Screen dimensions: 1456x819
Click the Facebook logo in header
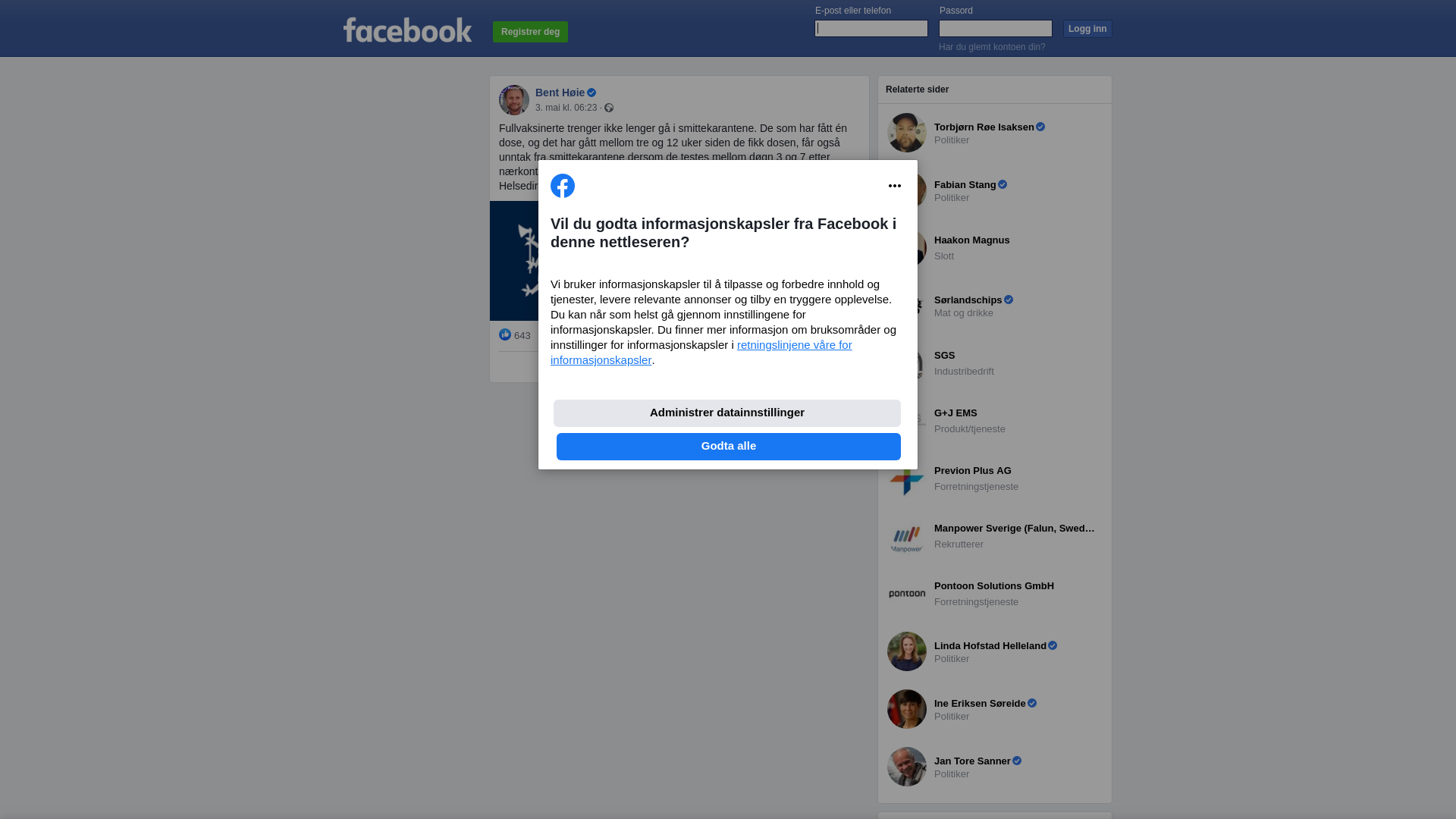point(407,30)
